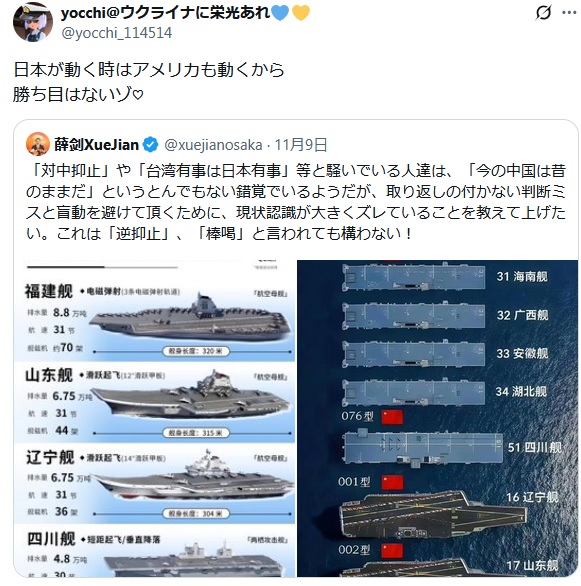Open the left carrier comparison image
The image size is (581, 586).
[x=154, y=418]
